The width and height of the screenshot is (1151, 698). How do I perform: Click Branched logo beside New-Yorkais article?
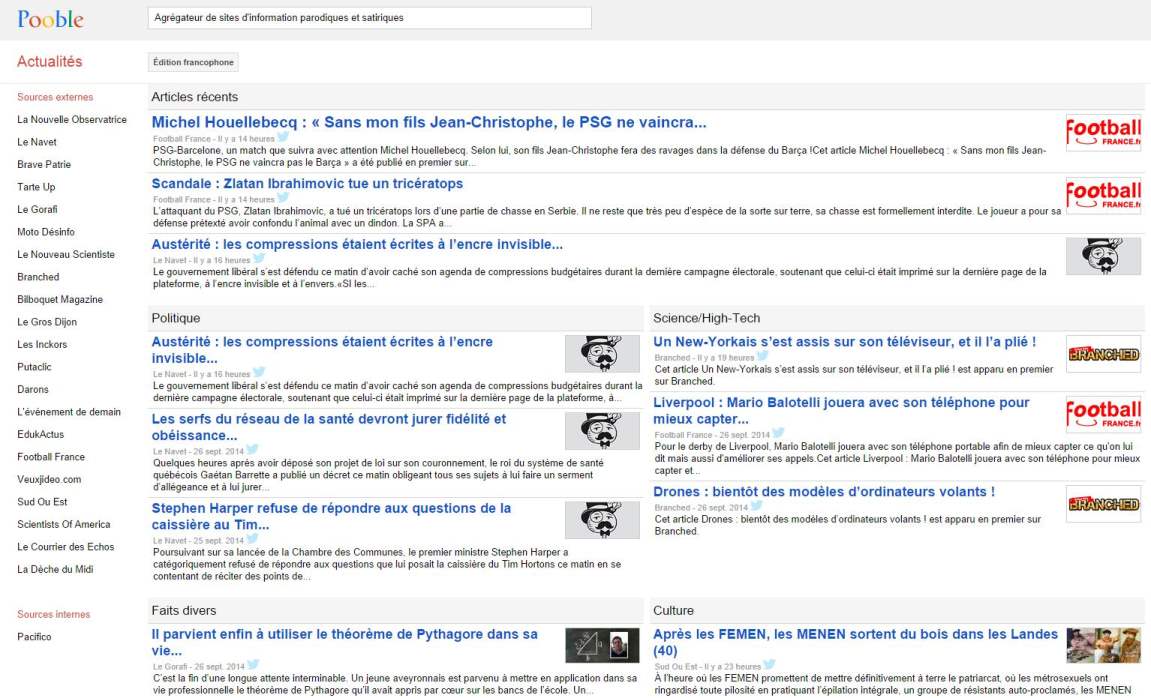[1103, 354]
